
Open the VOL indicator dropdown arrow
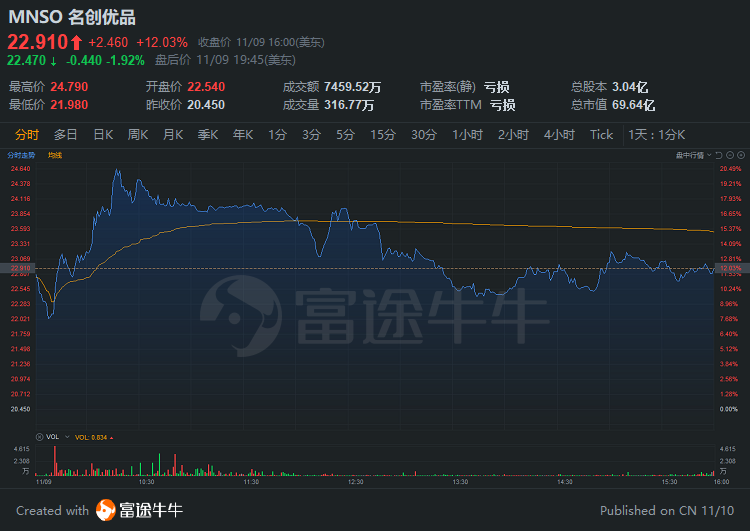(67, 437)
